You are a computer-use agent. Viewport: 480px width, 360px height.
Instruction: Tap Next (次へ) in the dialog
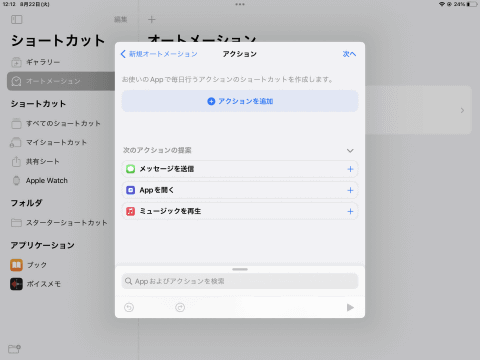click(349, 54)
